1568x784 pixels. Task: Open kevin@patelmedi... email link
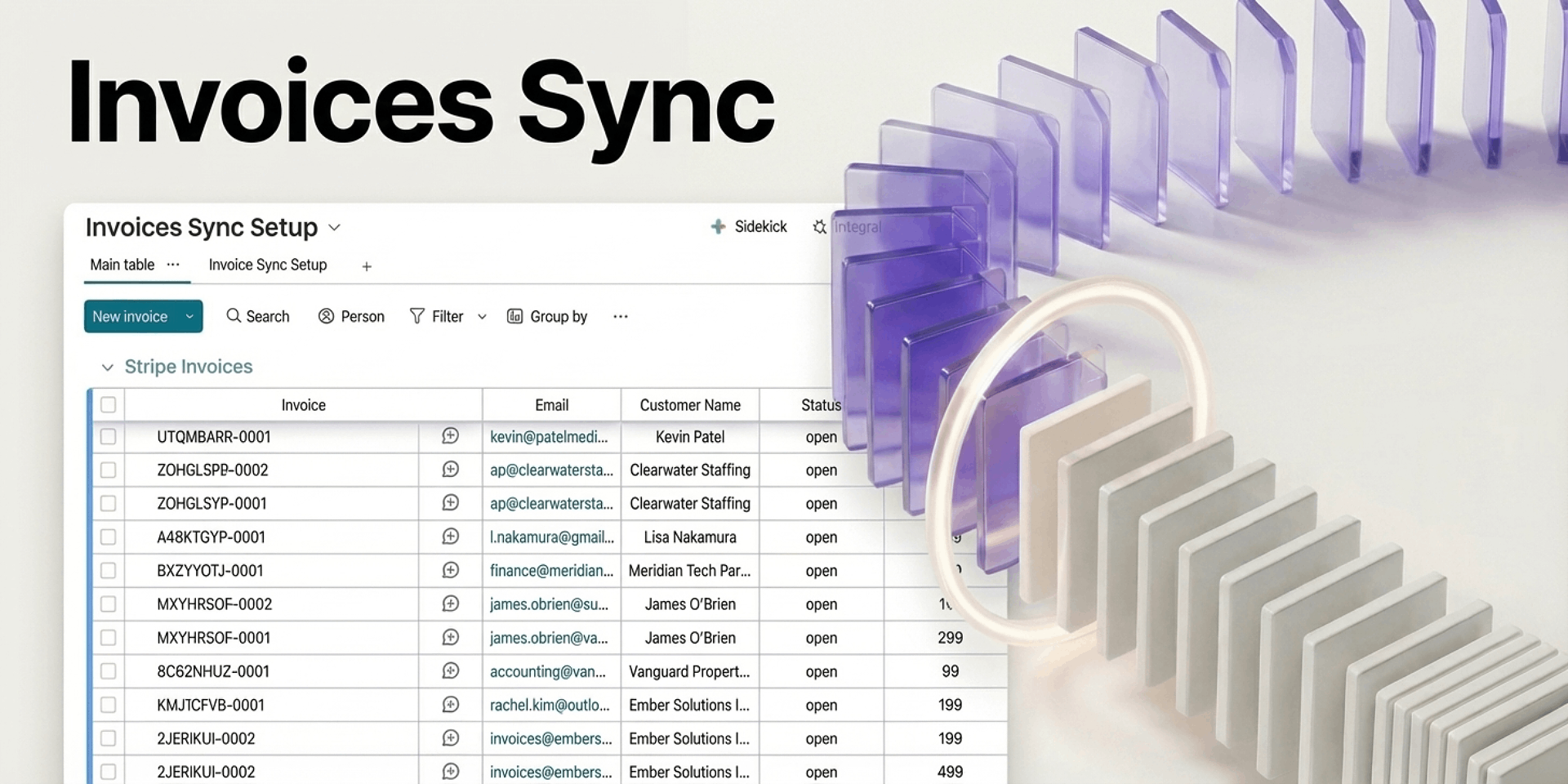pyautogui.click(x=549, y=437)
